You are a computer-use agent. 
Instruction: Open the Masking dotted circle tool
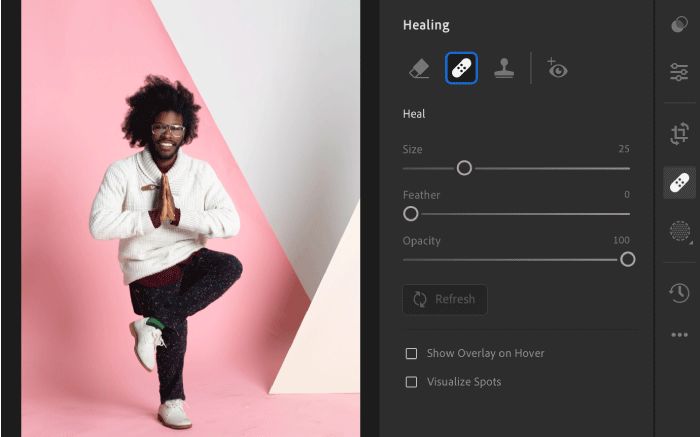click(x=680, y=231)
